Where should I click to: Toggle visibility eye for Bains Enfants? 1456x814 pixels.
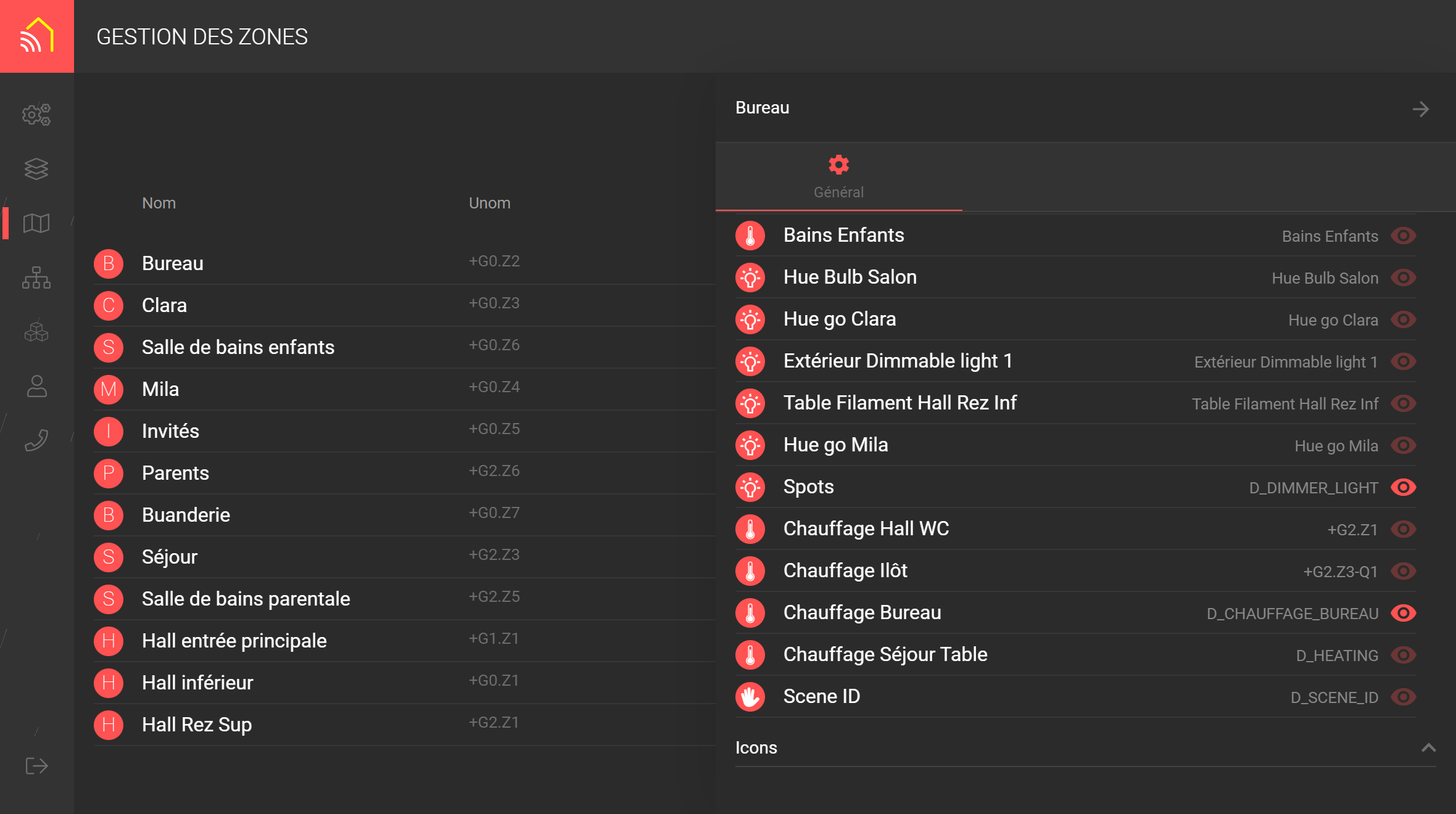tap(1403, 236)
